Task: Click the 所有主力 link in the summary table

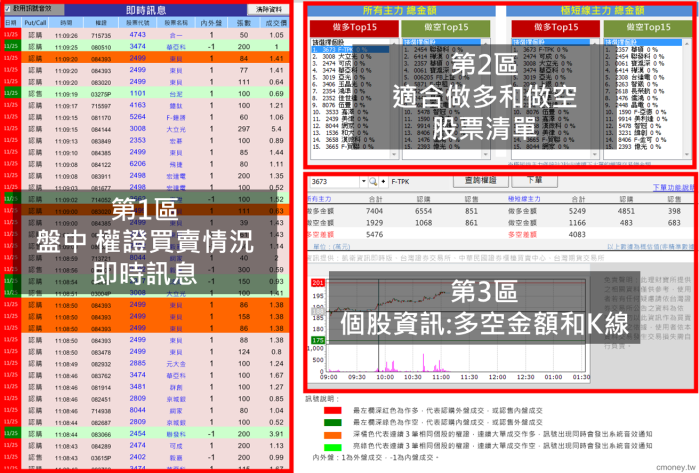Action: (x=319, y=199)
